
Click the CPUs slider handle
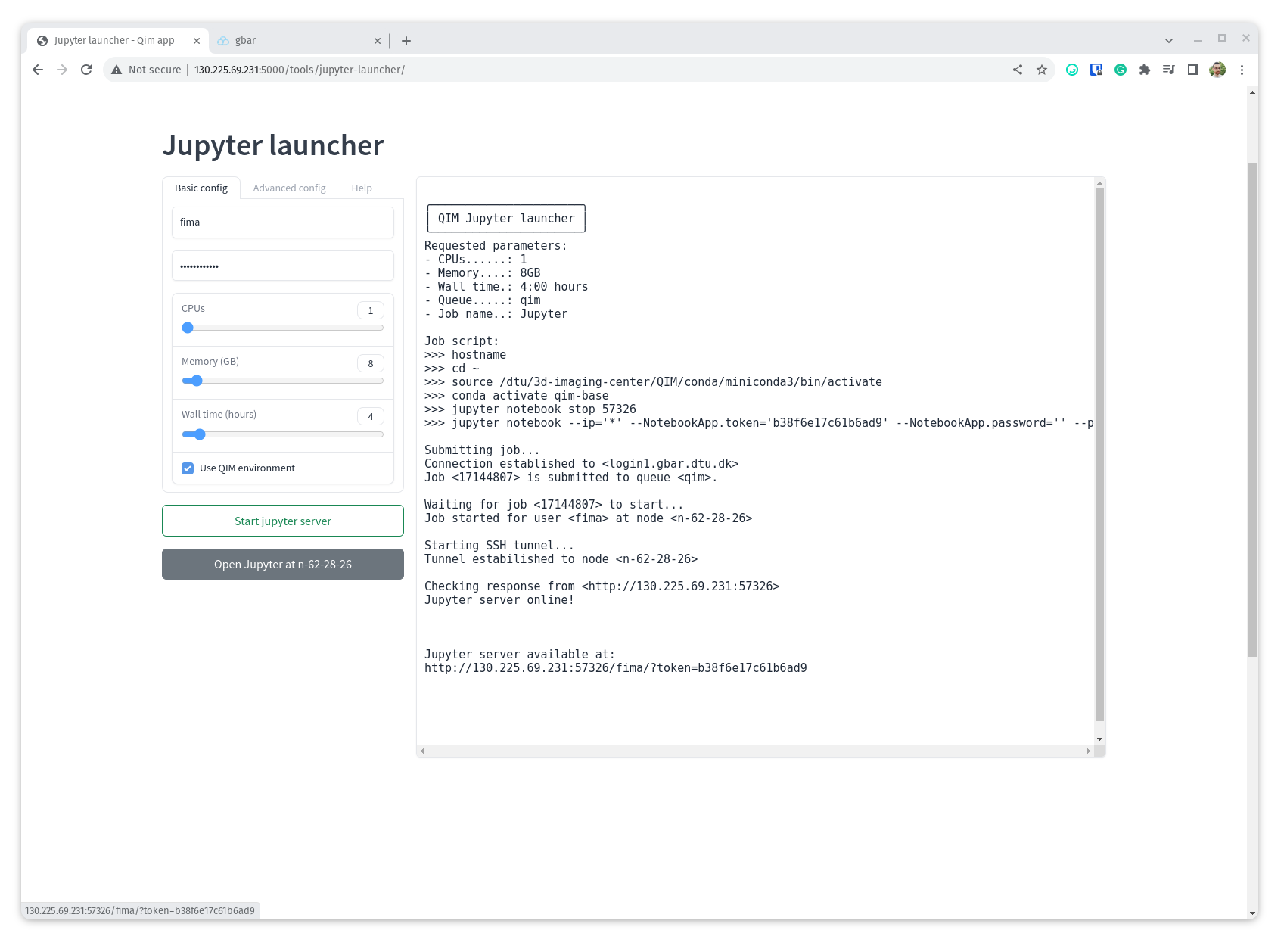tap(188, 328)
